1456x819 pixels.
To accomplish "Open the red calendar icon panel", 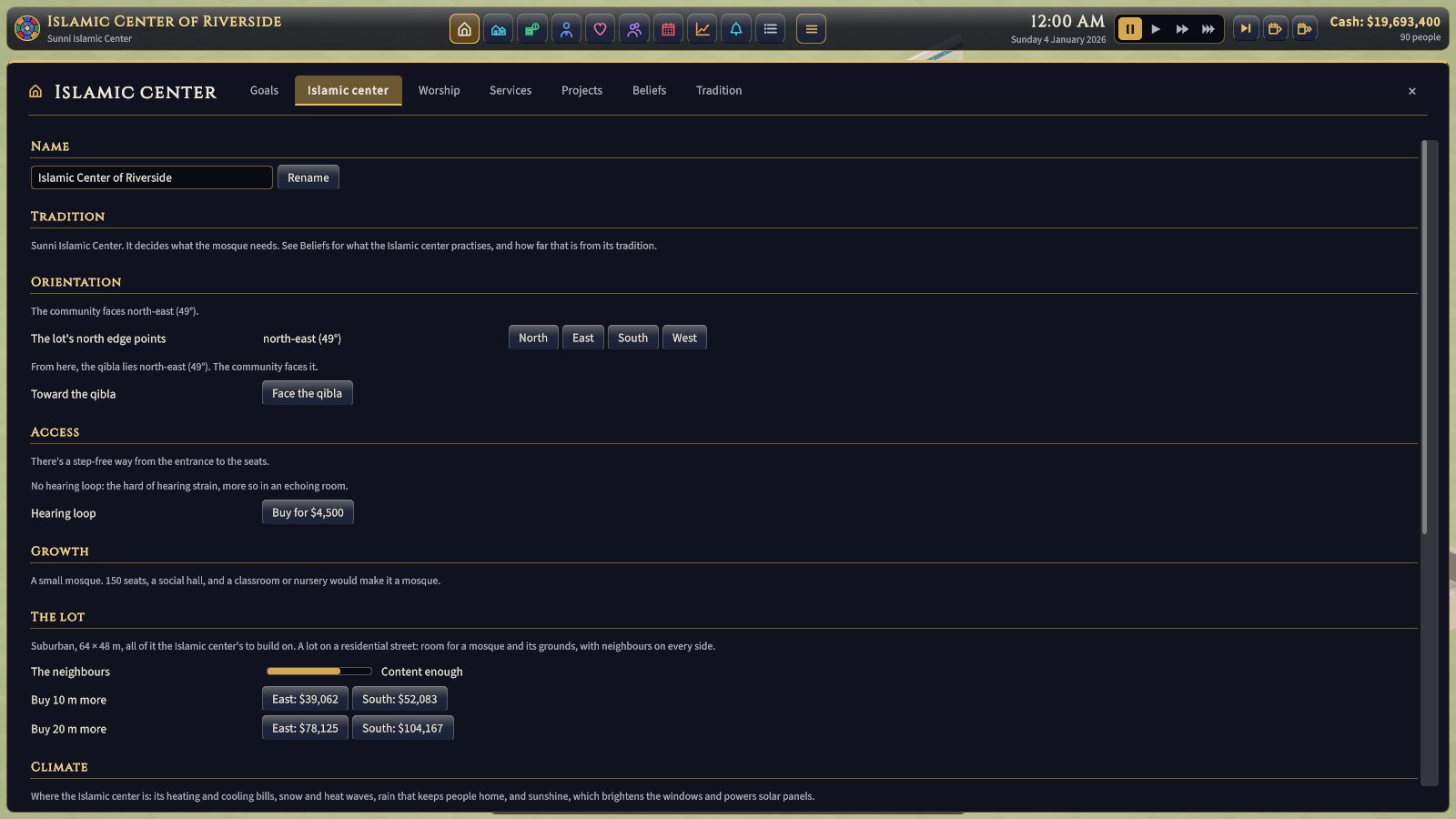I will coord(668,29).
